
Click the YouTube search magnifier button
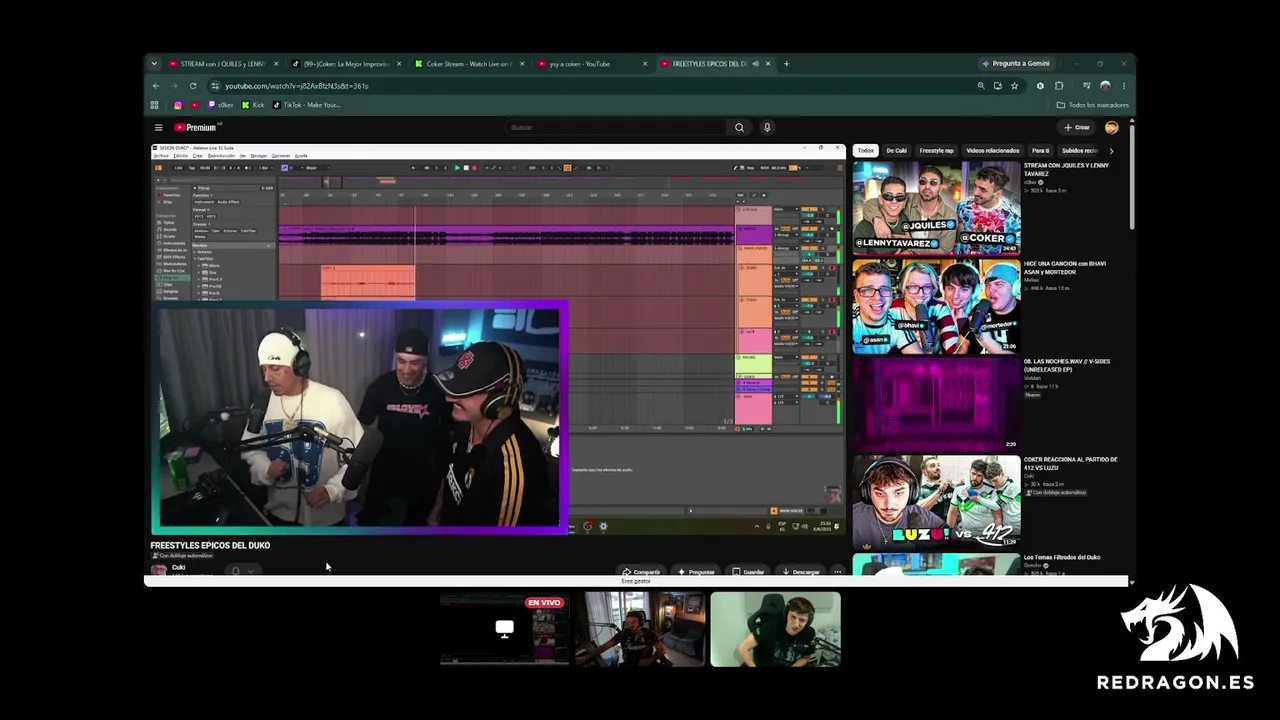739,127
